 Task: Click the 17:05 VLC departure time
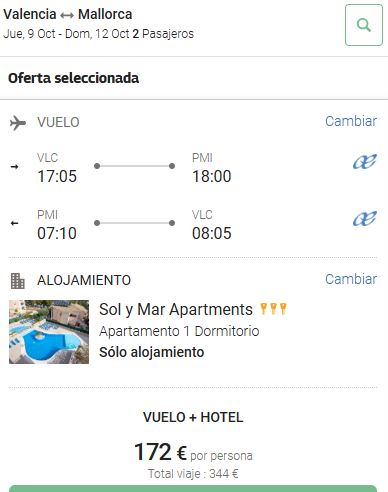57,176
